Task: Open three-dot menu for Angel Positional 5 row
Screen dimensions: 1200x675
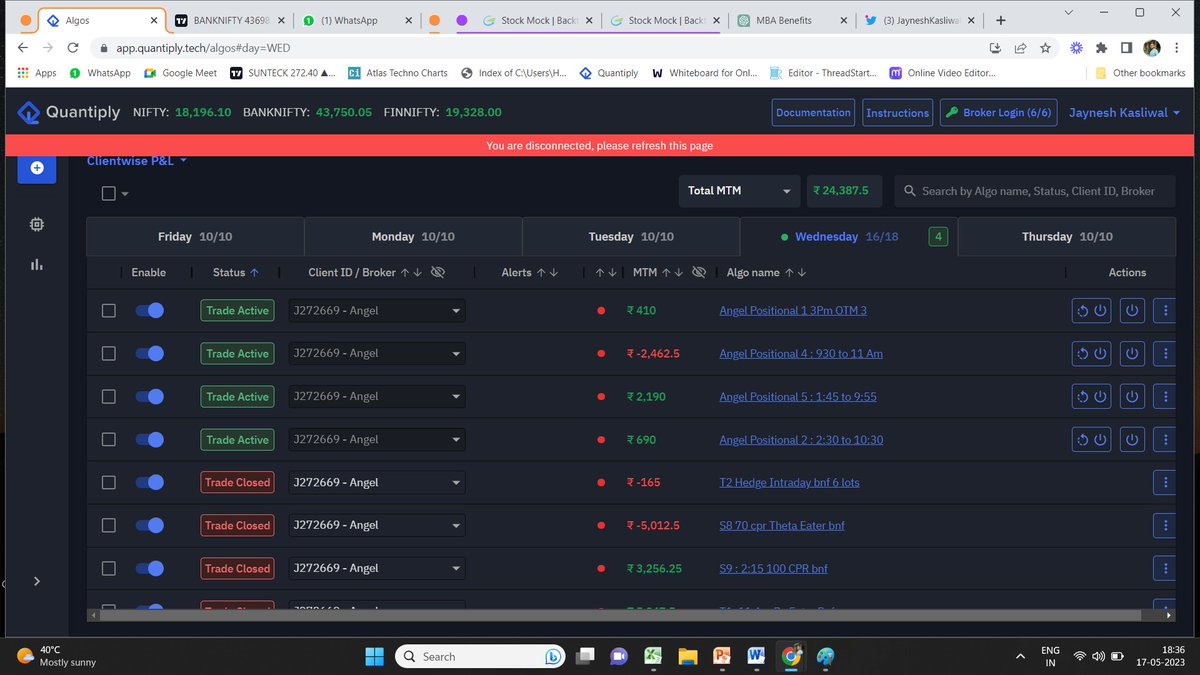Action: coord(1164,397)
